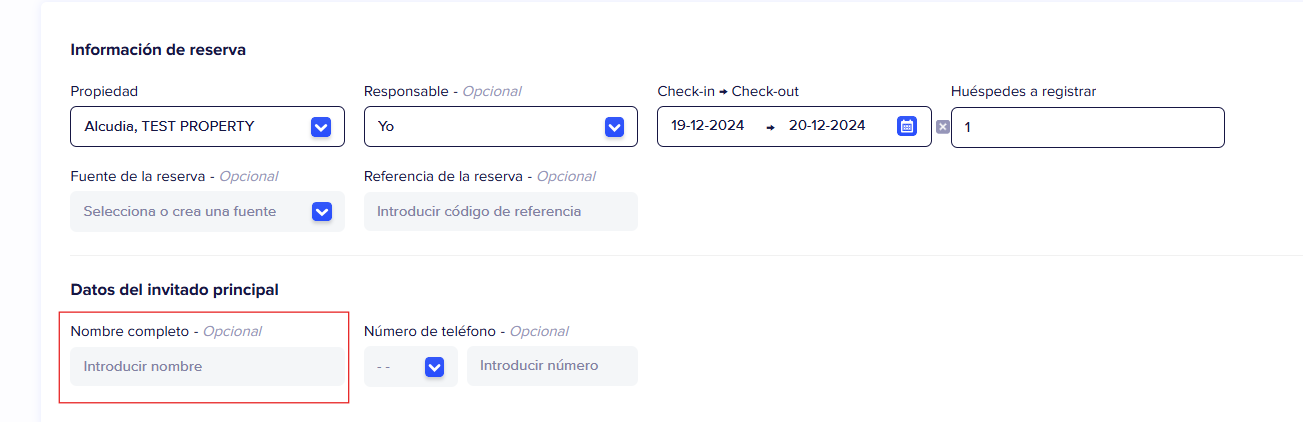
Task: Click the Fuente de la reserva chevron
Action: coord(321,211)
